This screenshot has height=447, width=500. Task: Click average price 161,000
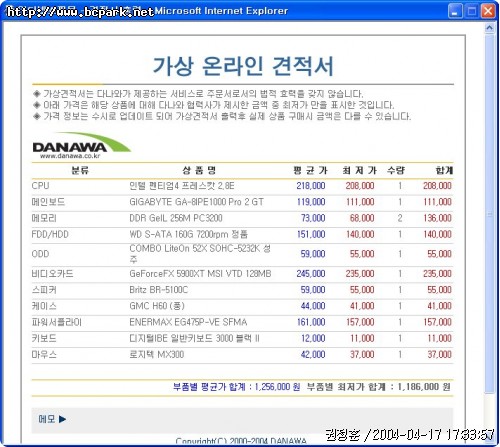pyautogui.click(x=311, y=322)
